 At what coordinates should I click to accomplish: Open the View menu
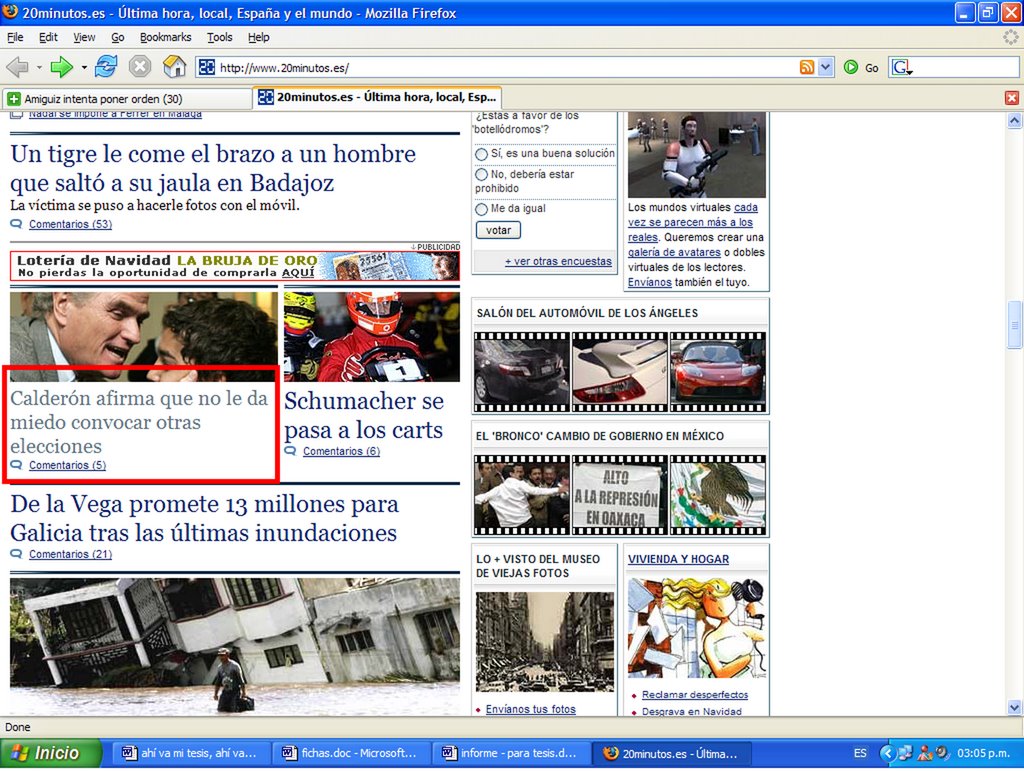pos(84,37)
